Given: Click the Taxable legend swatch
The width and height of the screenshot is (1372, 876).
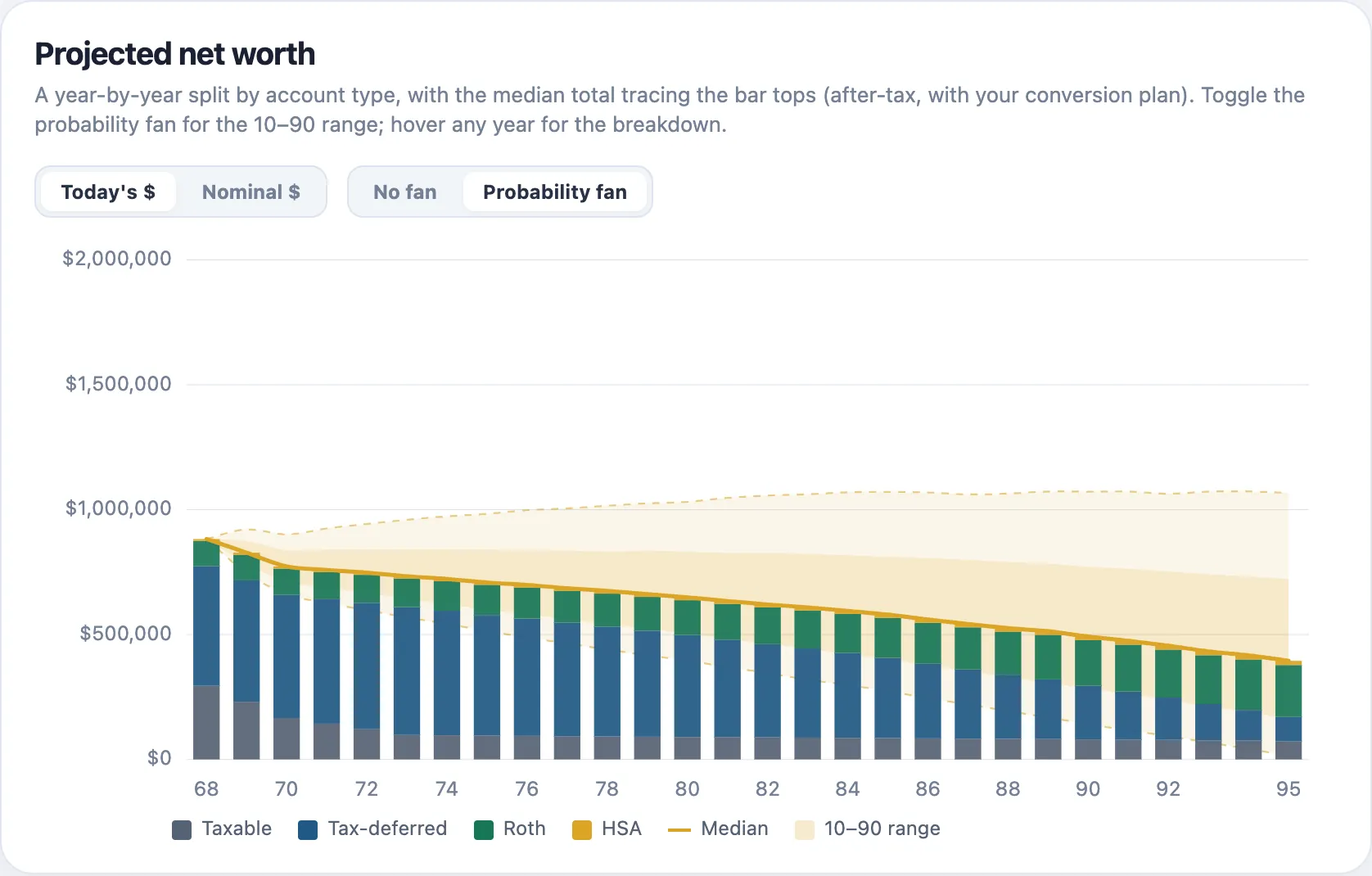Looking at the screenshot, I should pyautogui.click(x=182, y=829).
